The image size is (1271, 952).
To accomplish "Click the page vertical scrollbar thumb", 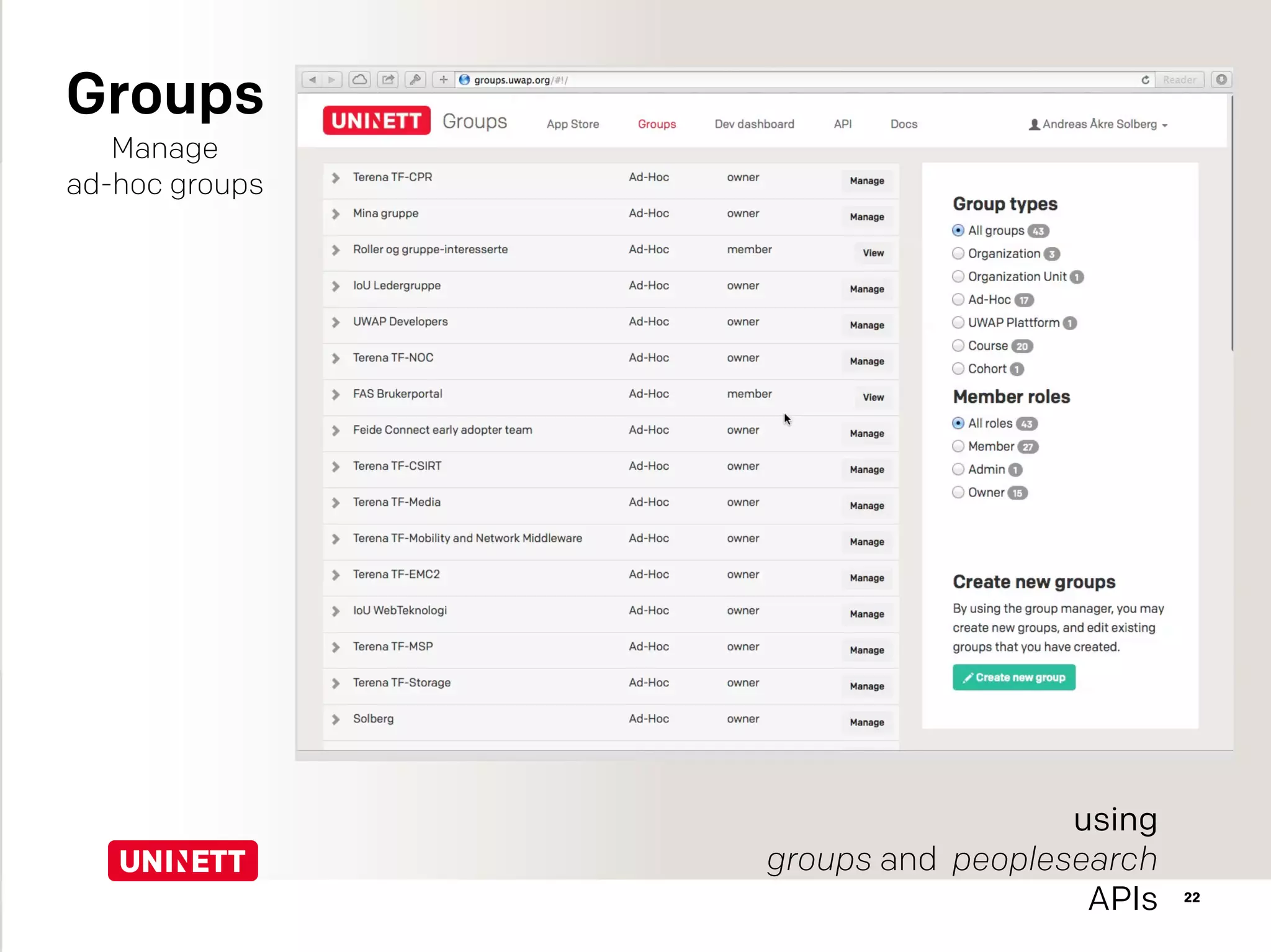I will [x=1232, y=223].
